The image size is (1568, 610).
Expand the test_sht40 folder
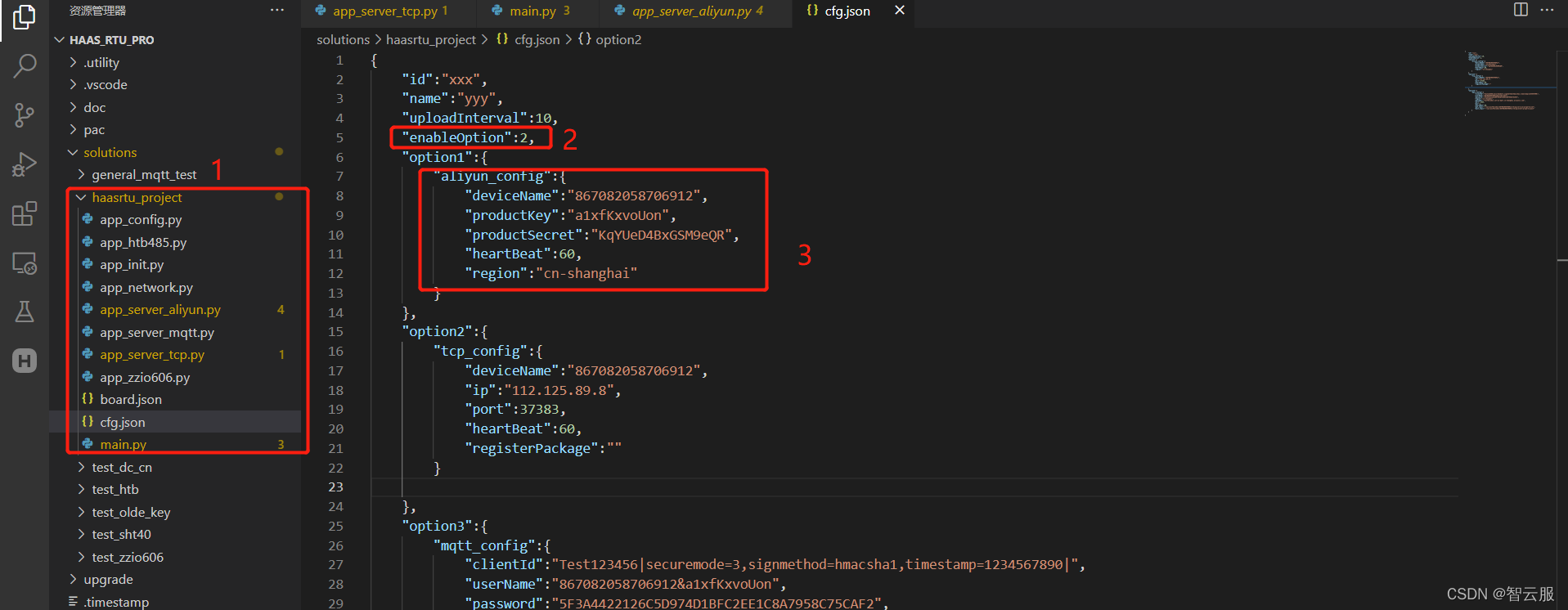(121, 534)
